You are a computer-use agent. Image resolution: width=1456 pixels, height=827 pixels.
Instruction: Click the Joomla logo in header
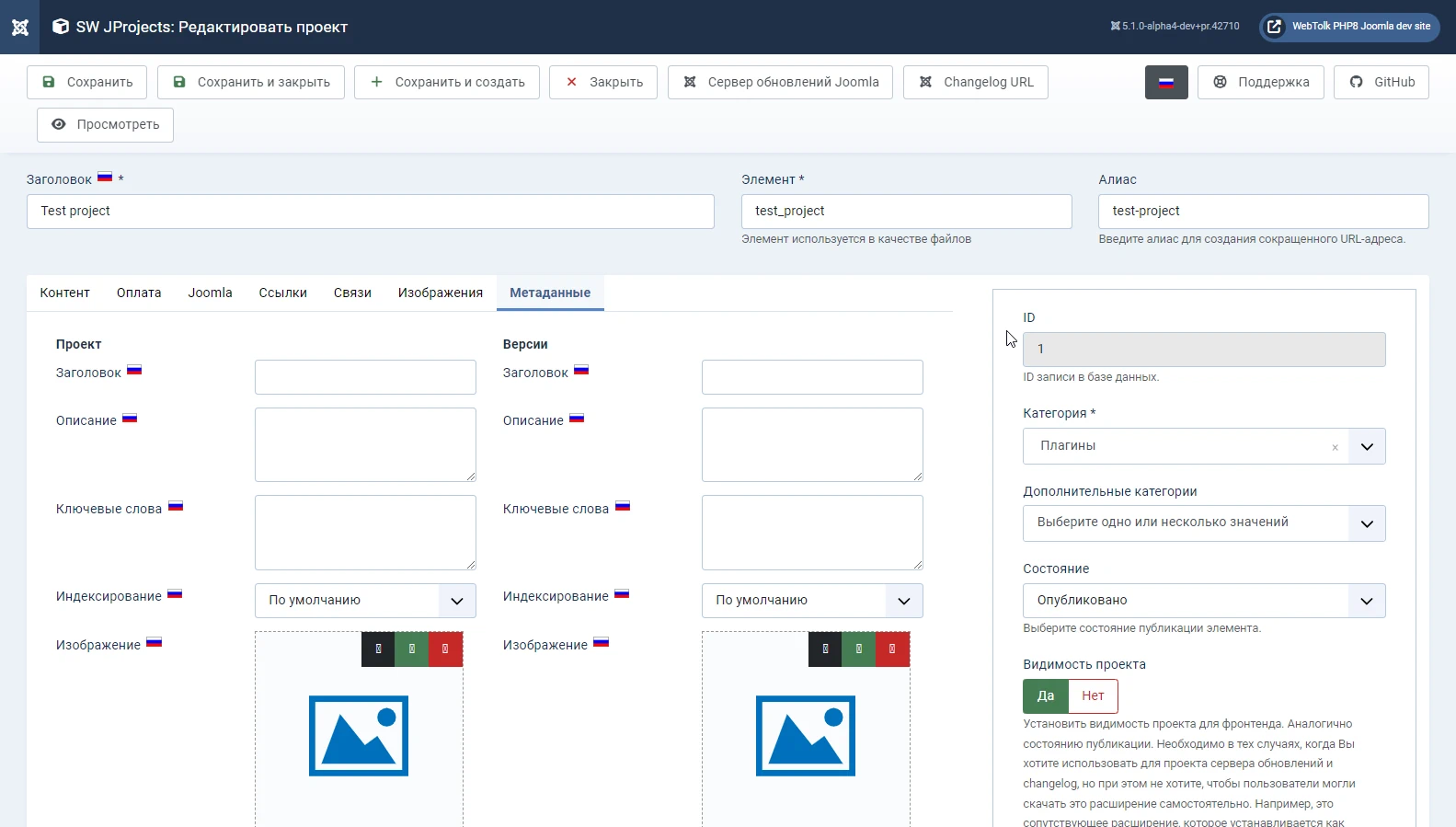pyautogui.click(x=19, y=27)
